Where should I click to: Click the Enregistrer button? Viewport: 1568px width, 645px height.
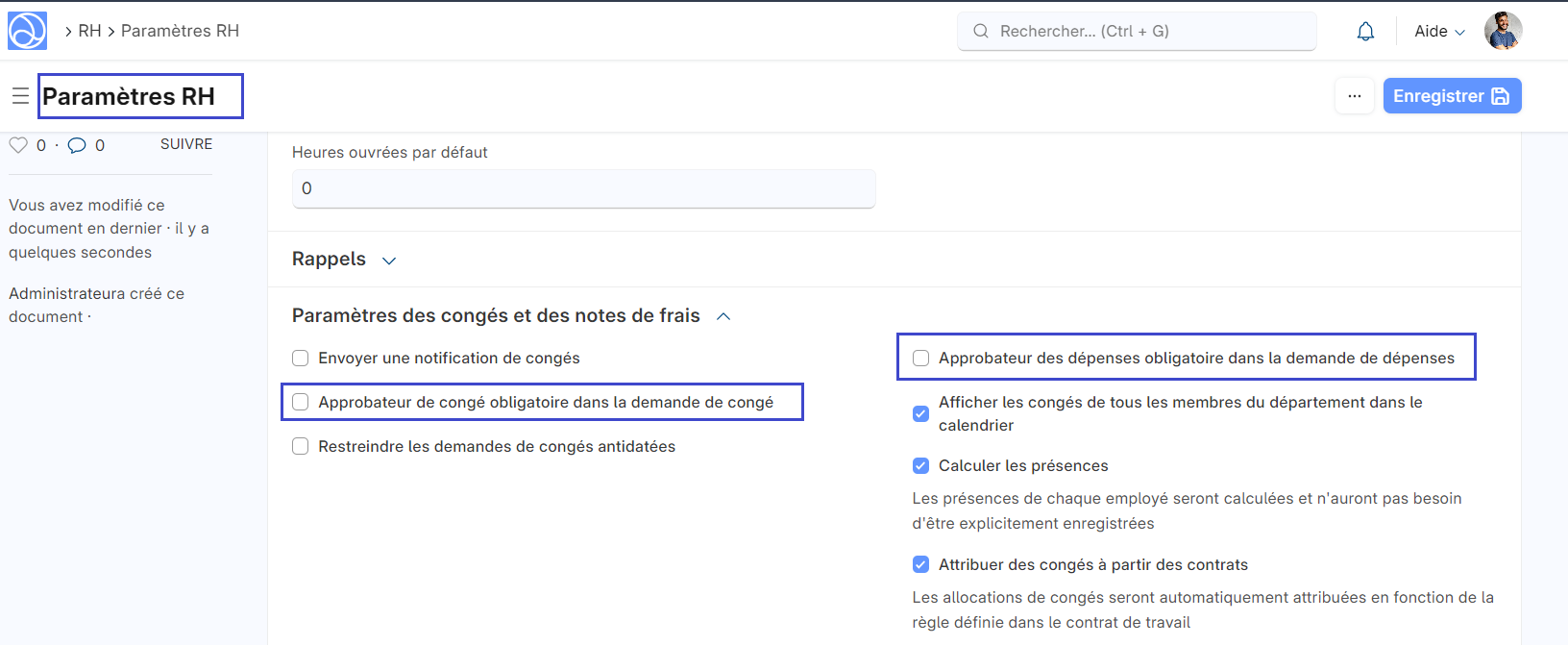pyautogui.click(x=1451, y=96)
